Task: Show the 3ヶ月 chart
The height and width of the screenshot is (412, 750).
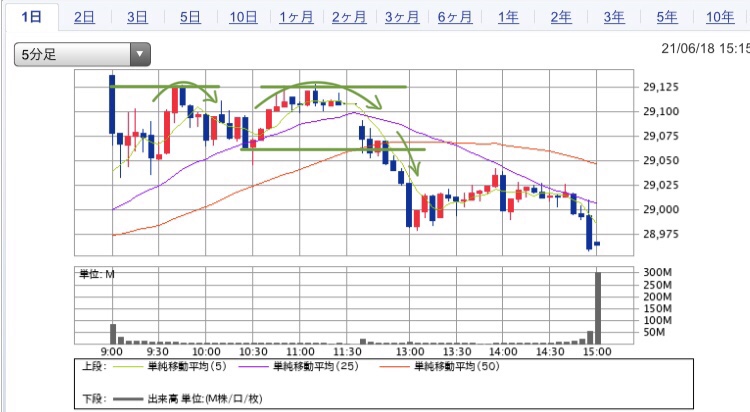Action: point(402,17)
